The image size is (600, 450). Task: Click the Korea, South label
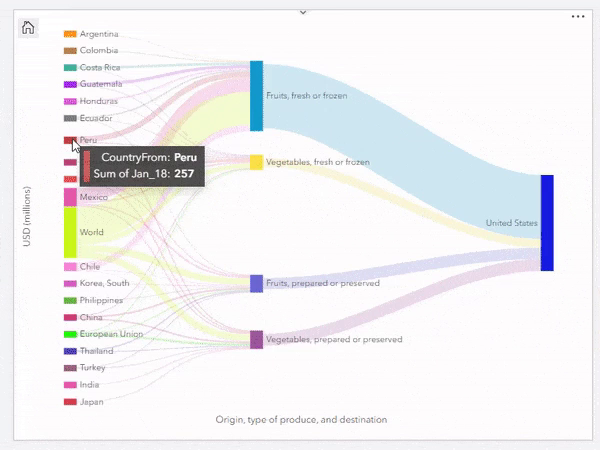point(104,283)
